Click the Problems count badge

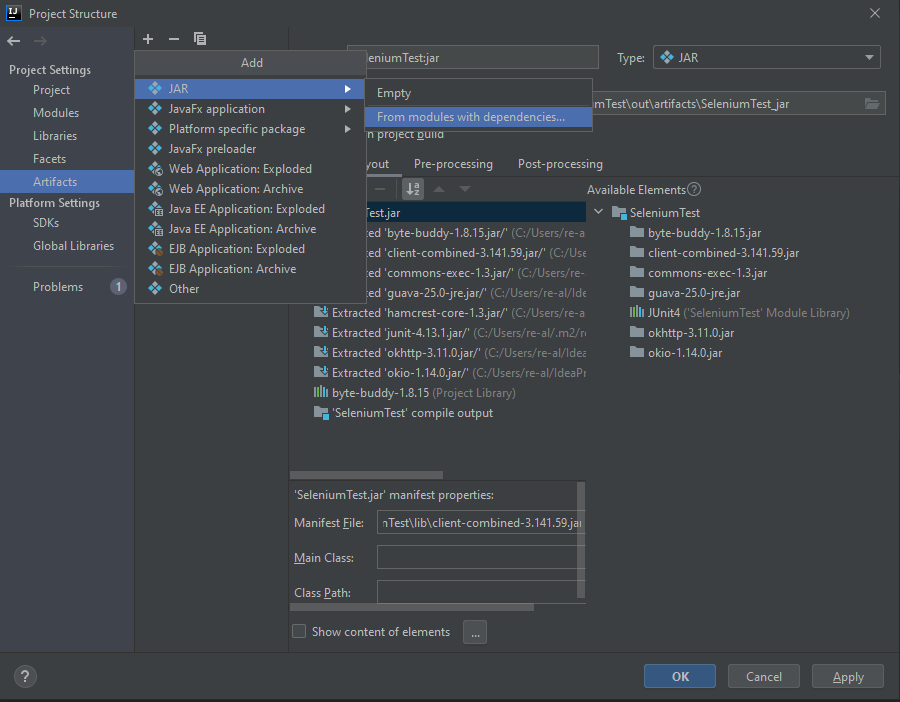click(118, 286)
